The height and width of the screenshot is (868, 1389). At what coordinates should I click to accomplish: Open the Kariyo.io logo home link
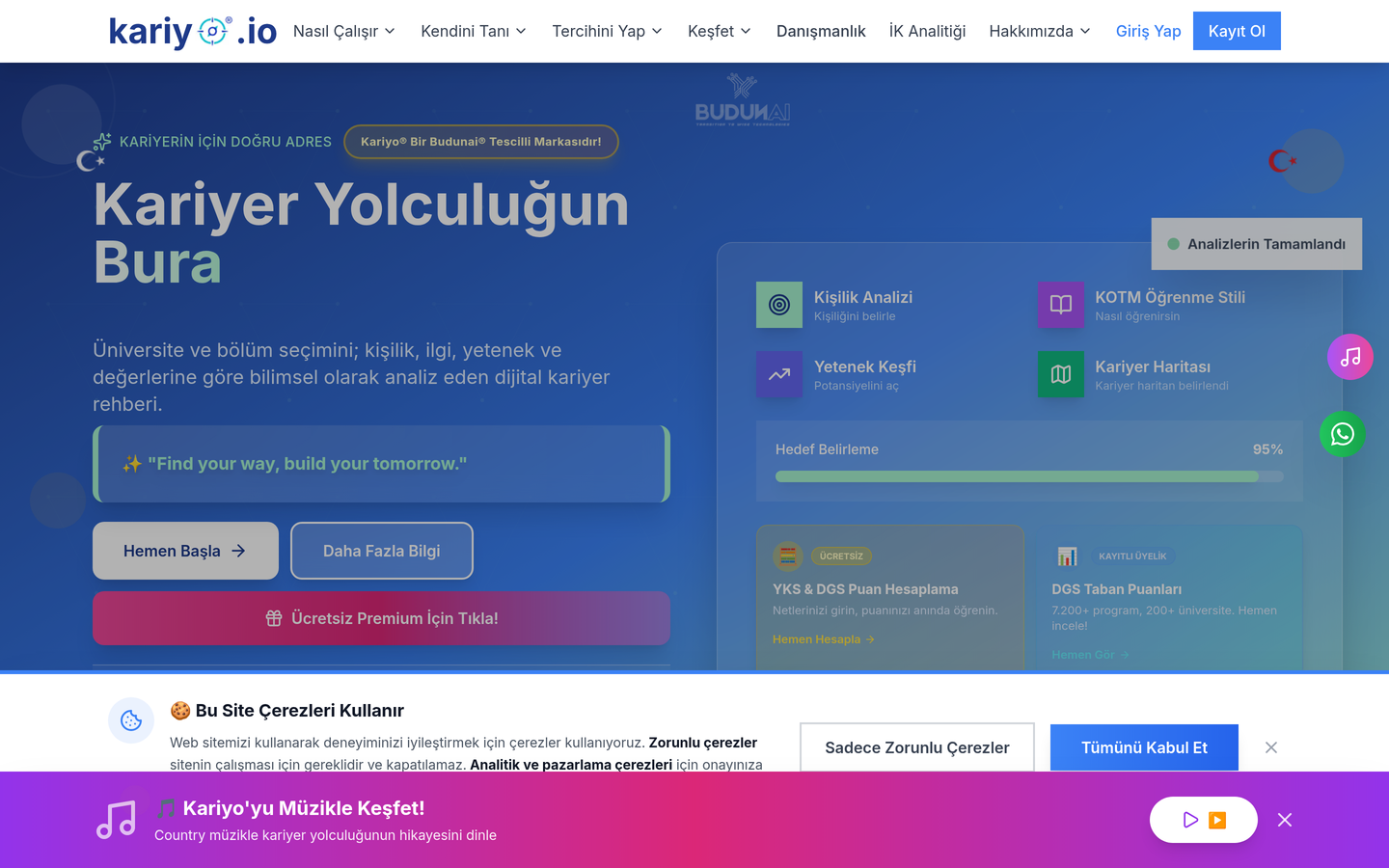pyautogui.click(x=193, y=31)
